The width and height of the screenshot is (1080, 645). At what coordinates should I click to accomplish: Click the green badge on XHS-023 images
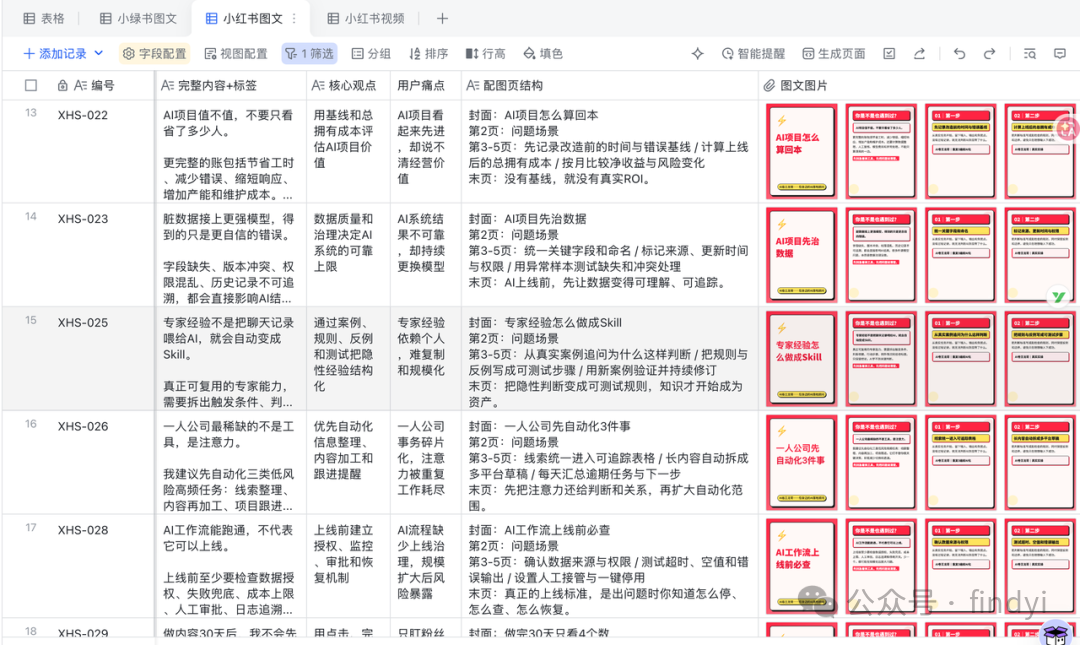(1059, 296)
